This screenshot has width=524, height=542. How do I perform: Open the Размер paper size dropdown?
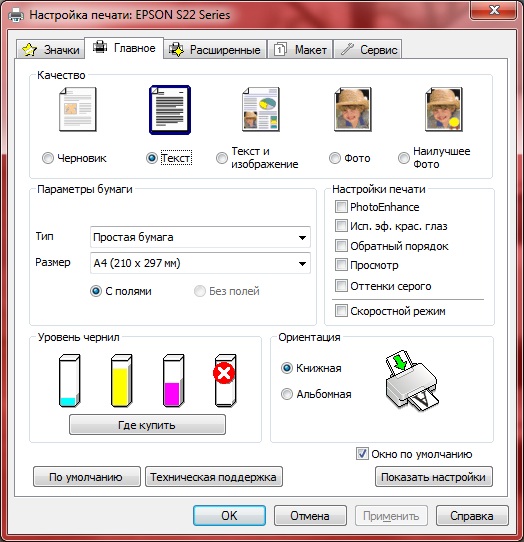(x=200, y=263)
